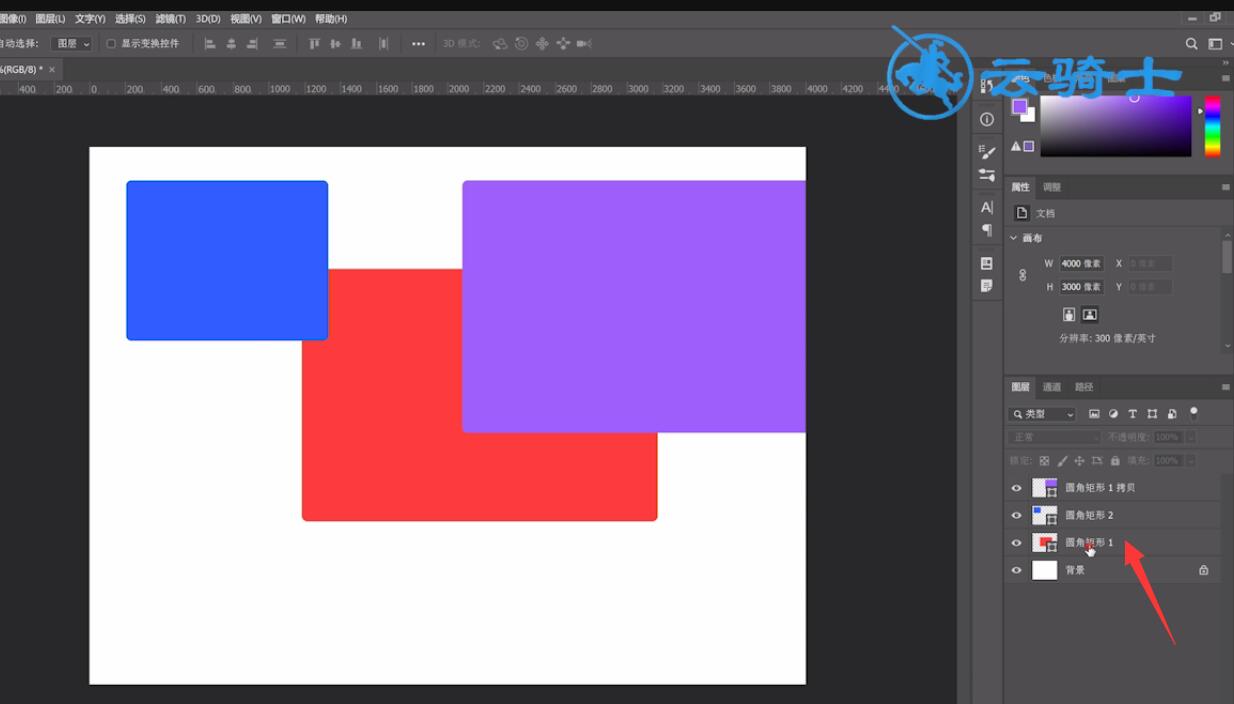Open the 类型 layer filter dropdown
This screenshot has height=704, width=1234.
(x=1042, y=414)
